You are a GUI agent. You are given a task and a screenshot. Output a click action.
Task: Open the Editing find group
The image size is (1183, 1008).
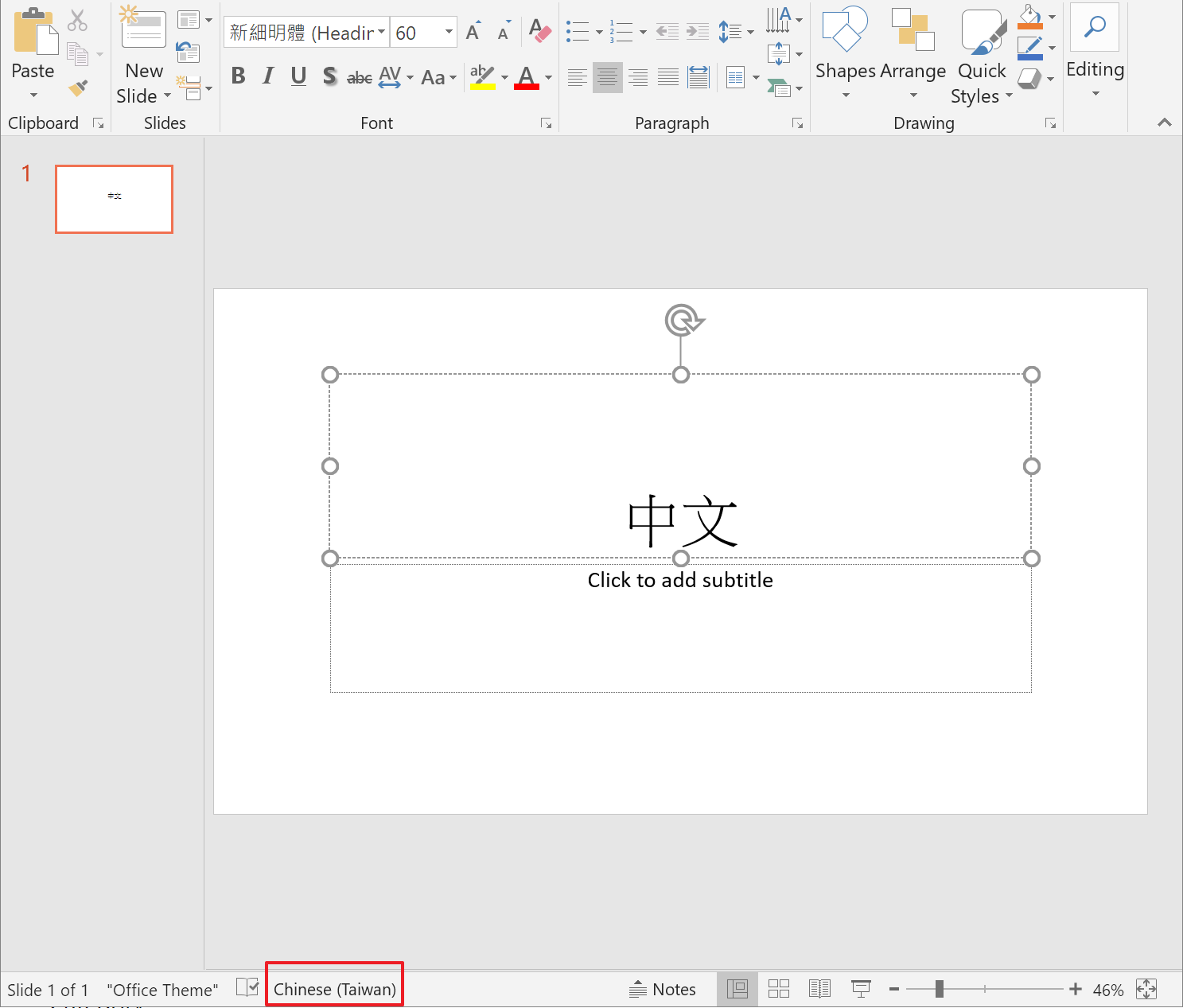(x=1095, y=53)
